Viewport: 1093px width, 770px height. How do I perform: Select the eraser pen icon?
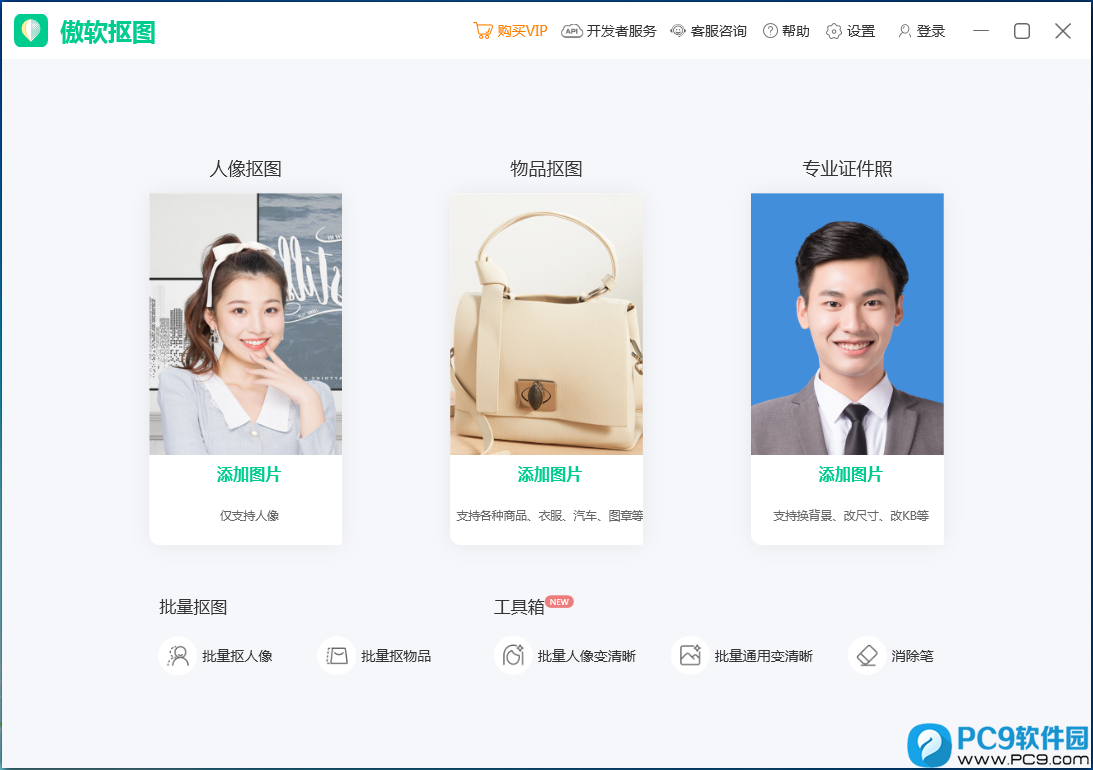pyautogui.click(x=867, y=656)
